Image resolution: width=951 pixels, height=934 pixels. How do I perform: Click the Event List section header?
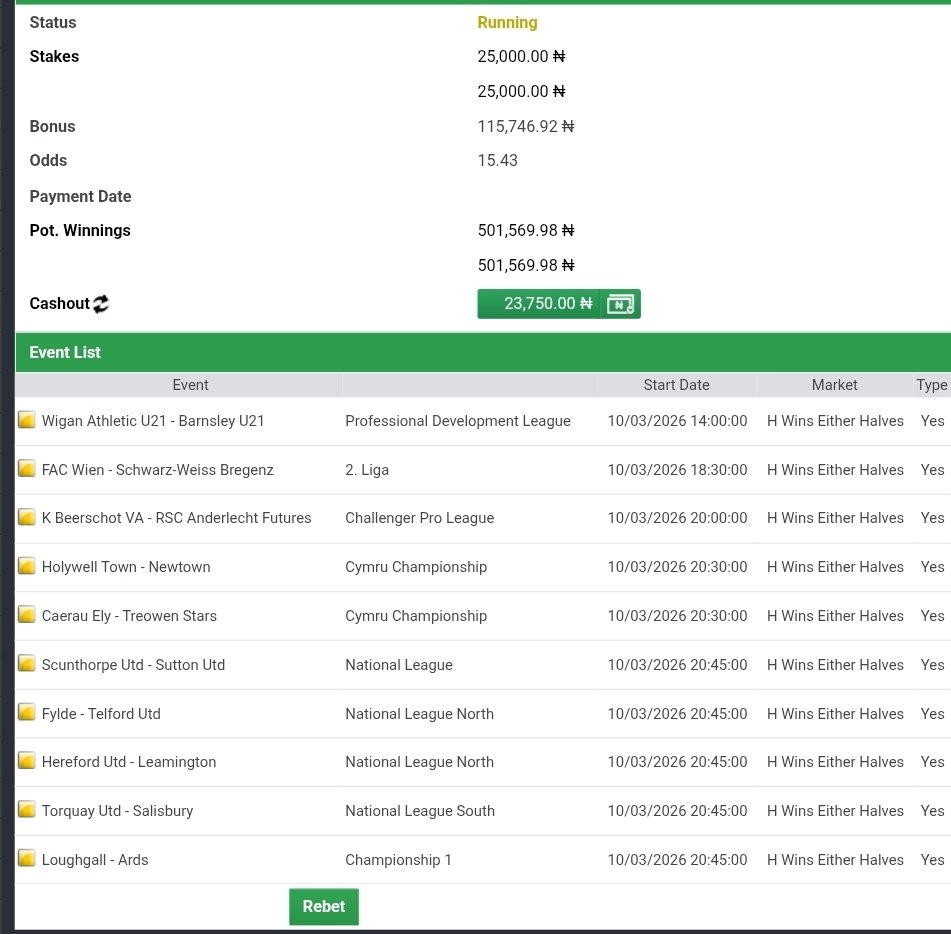pyautogui.click(x=483, y=352)
